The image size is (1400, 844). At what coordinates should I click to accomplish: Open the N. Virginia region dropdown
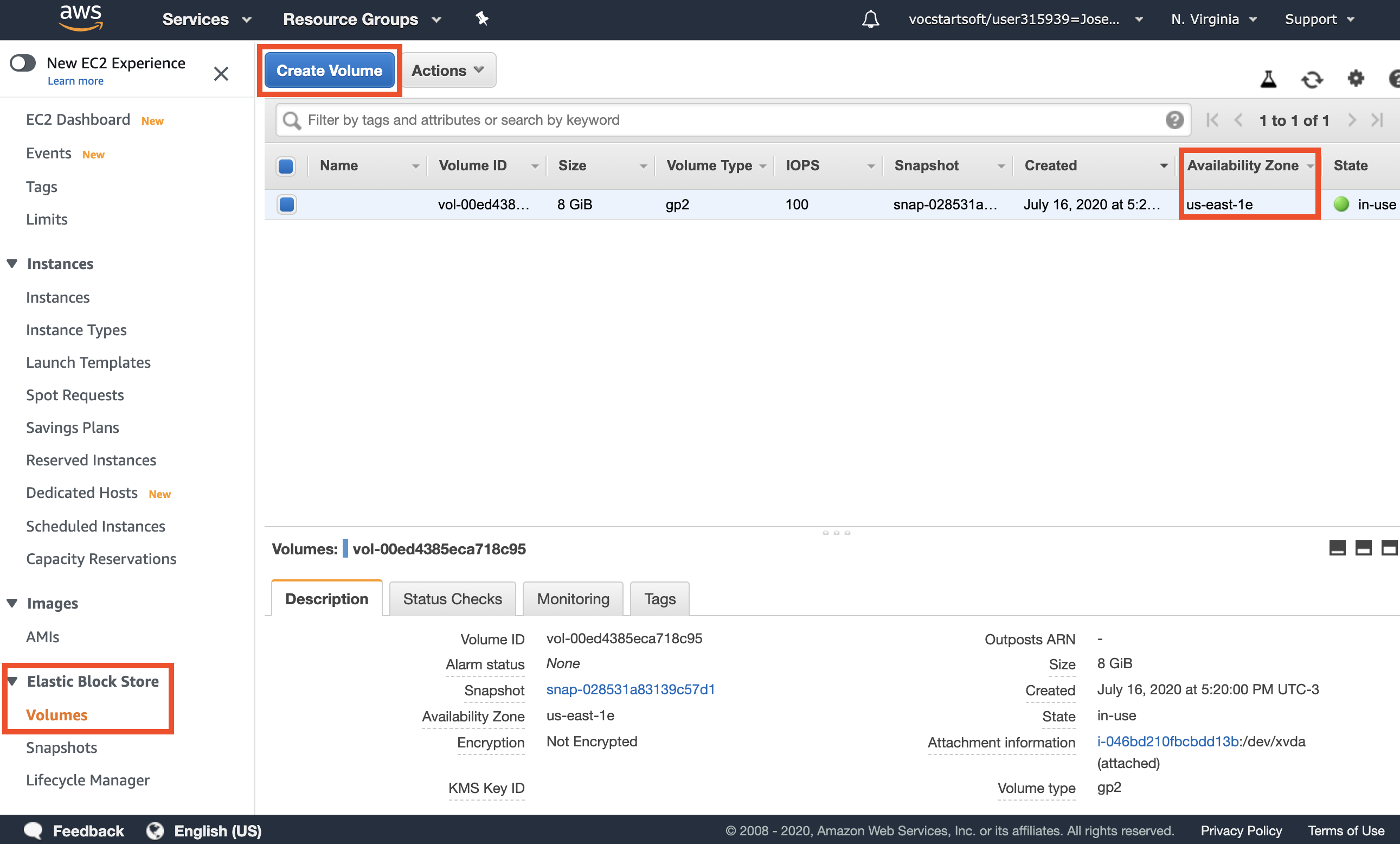(1213, 20)
